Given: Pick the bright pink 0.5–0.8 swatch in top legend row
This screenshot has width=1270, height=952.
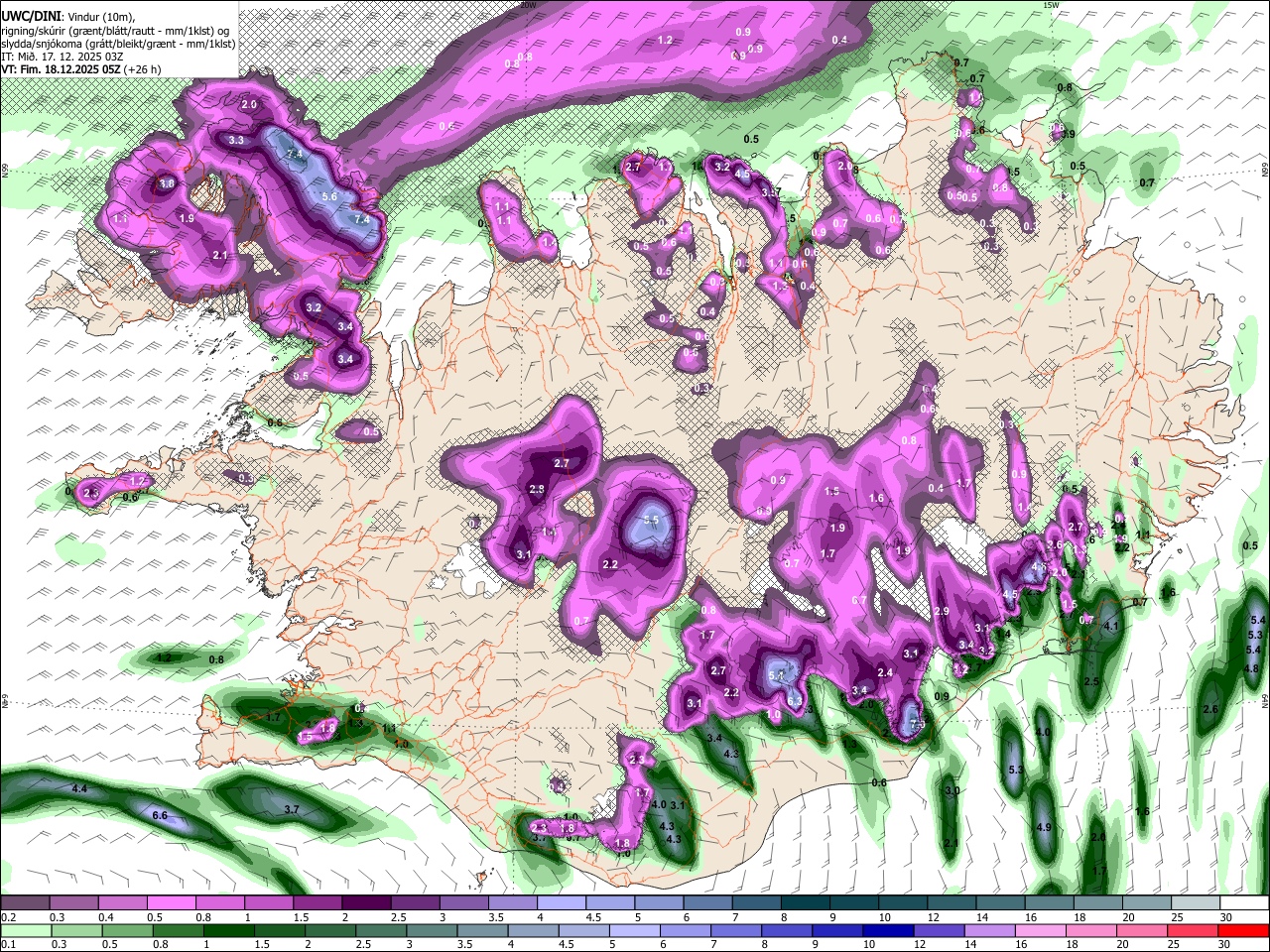Looking at the screenshot, I should click(172, 903).
